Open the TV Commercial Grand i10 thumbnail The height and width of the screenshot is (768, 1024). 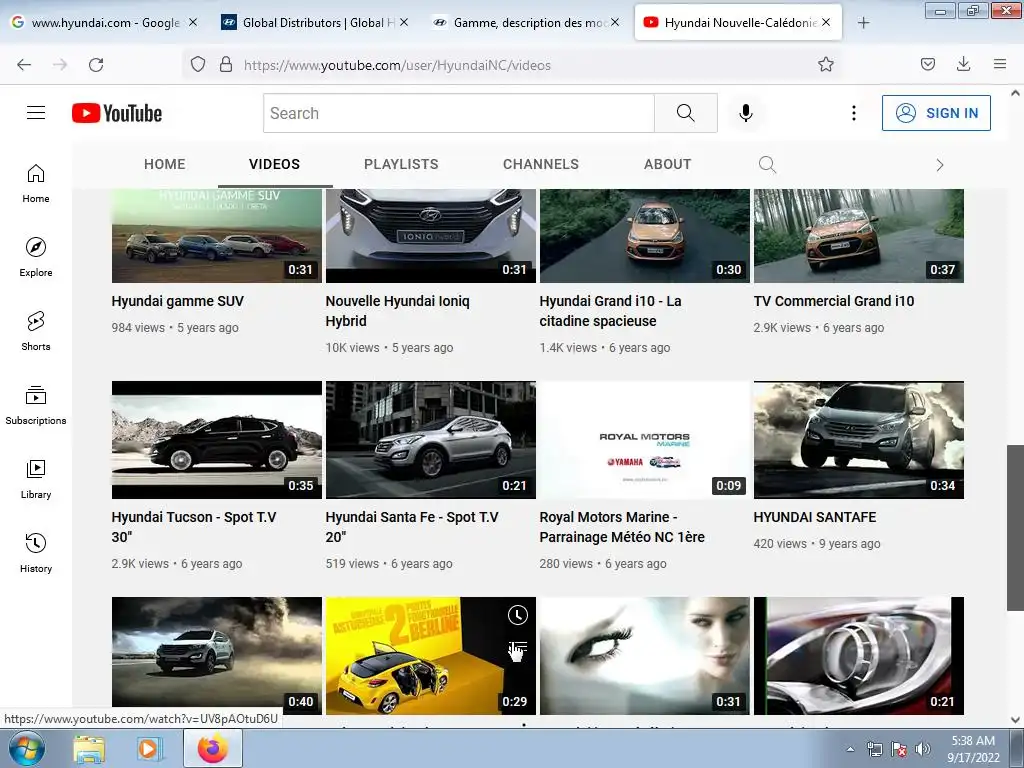[x=859, y=236]
